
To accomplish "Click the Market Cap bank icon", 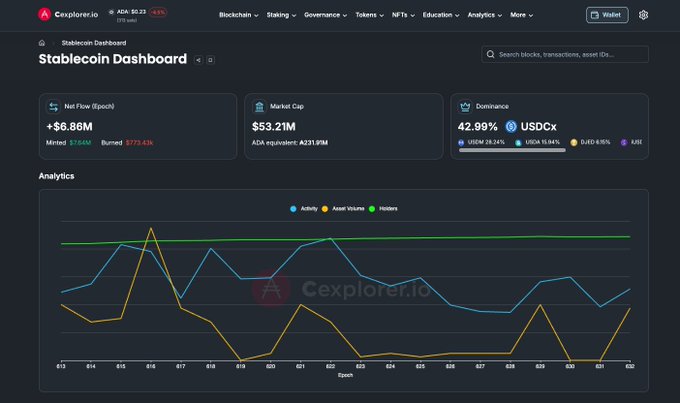I will click(x=259, y=106).
